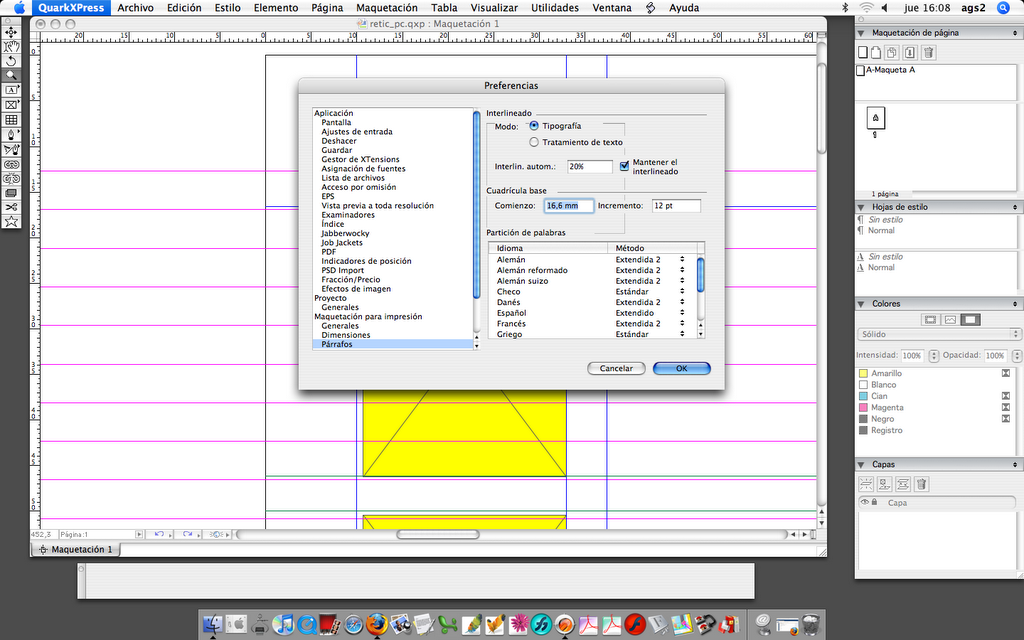This screenshot has height=640, width=1024.
Task: Select Gestor de XTensions preference
Action: 360,159
